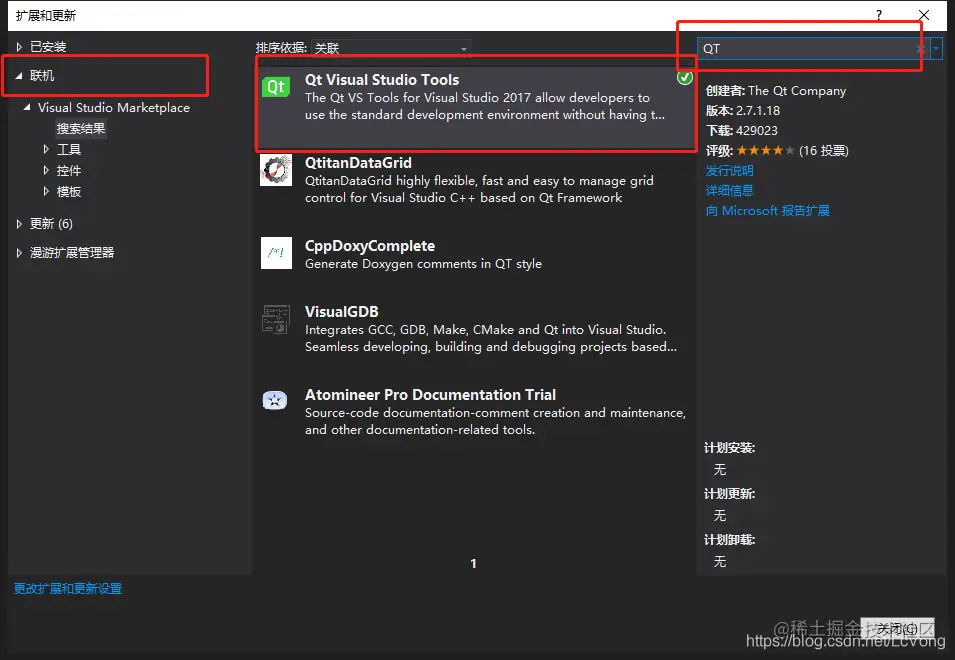This screenshot has height=660, width=955.
Task: Open the 详细信息 link
Action: point(729,191)
